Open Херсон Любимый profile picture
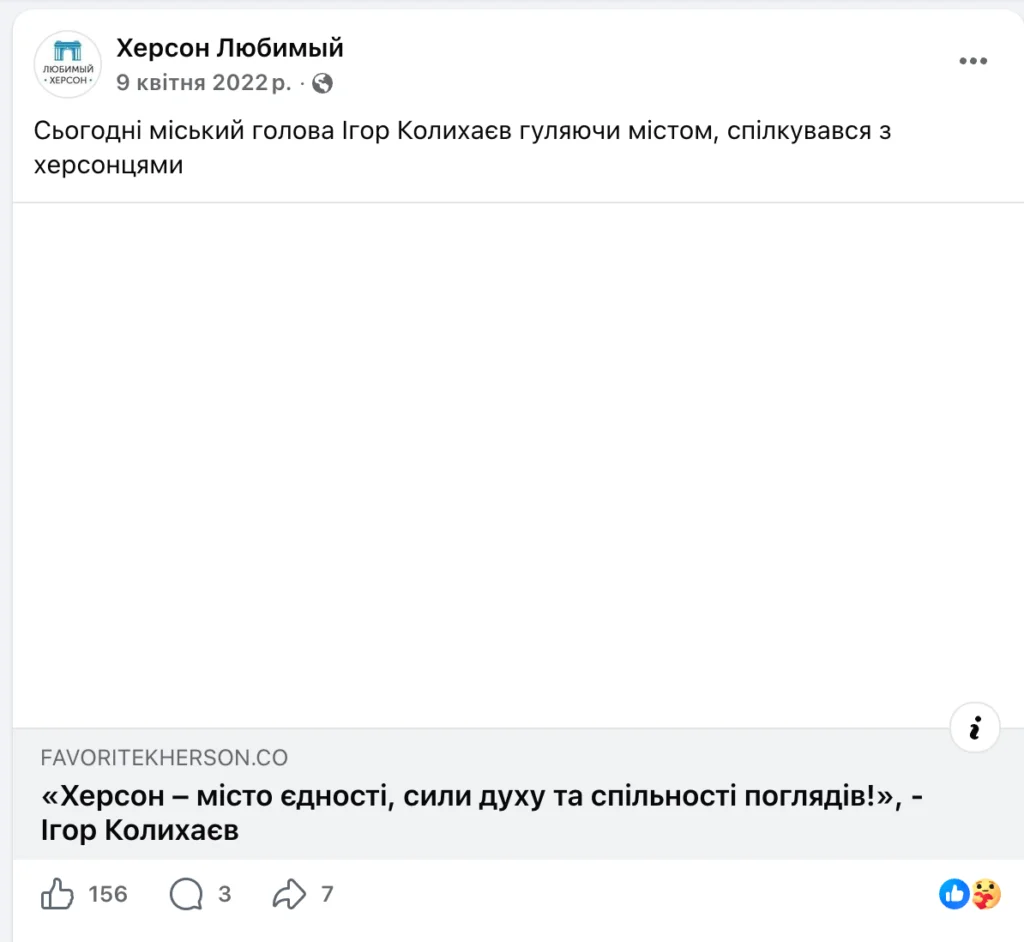The image size is (1024, 942). (x=68, y=65)
